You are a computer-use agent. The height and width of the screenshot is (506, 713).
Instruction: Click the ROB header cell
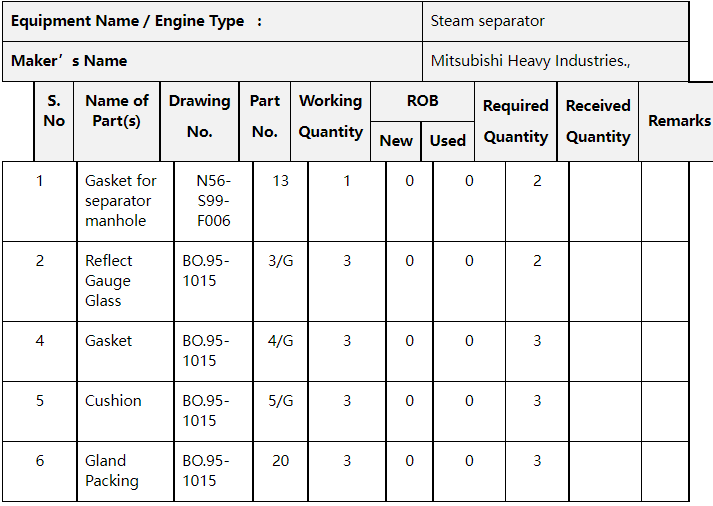click(422, 101)
